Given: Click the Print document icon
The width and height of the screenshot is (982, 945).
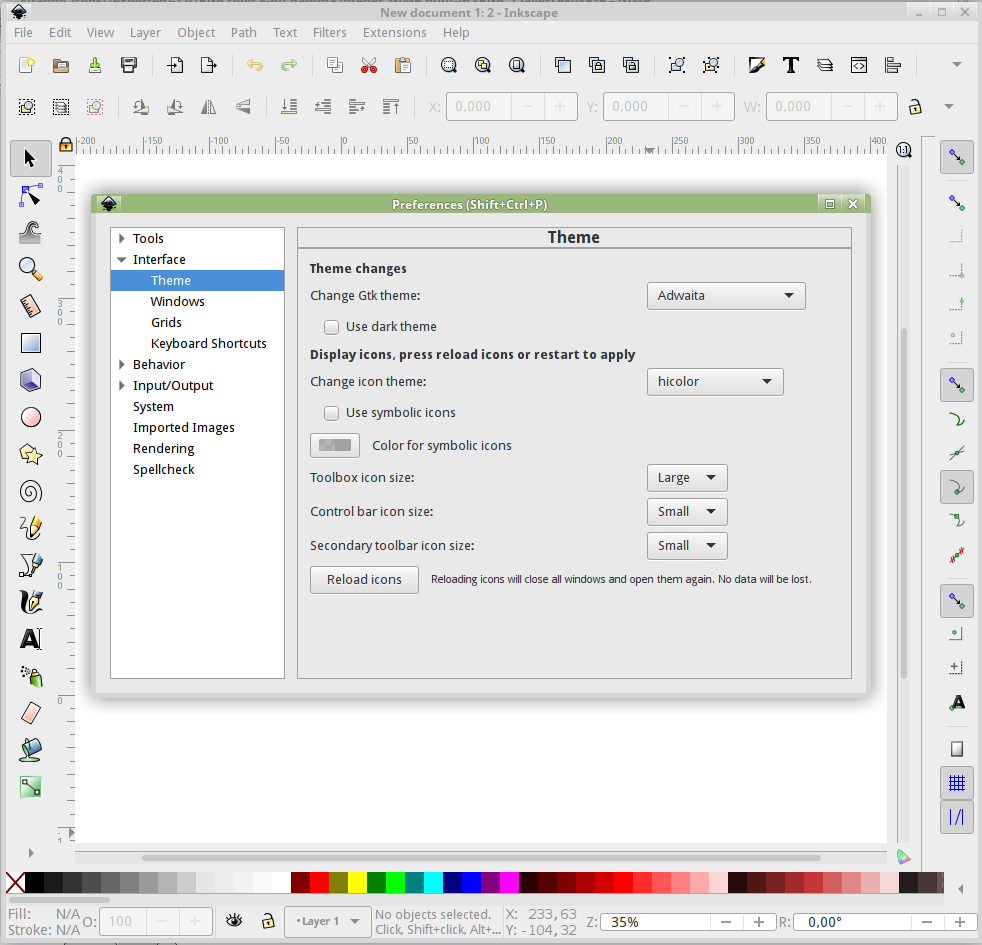Looking at the screenshot, I should pyautogui.click(x=128, y=65).
